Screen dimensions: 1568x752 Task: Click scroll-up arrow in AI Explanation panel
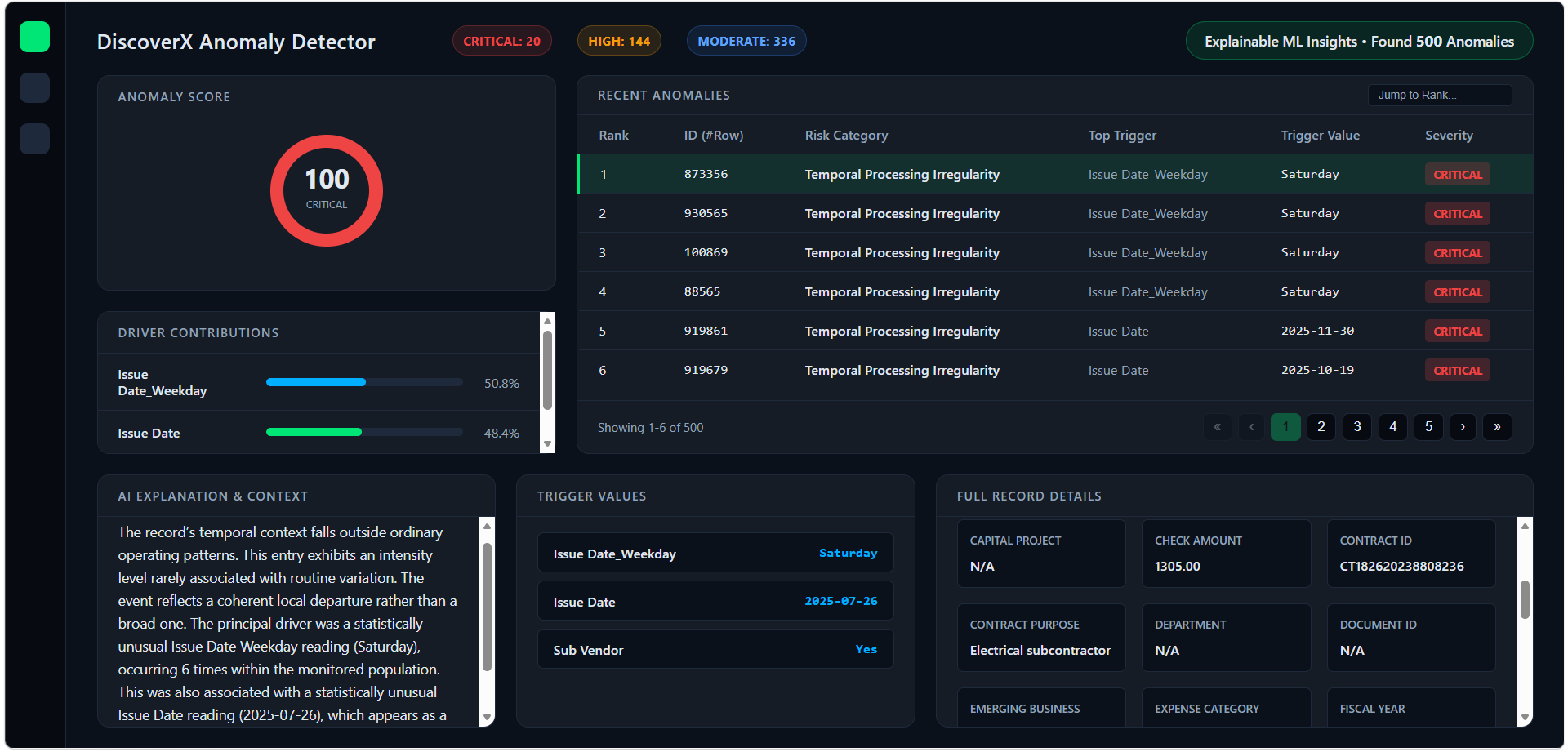click(488, 526)
